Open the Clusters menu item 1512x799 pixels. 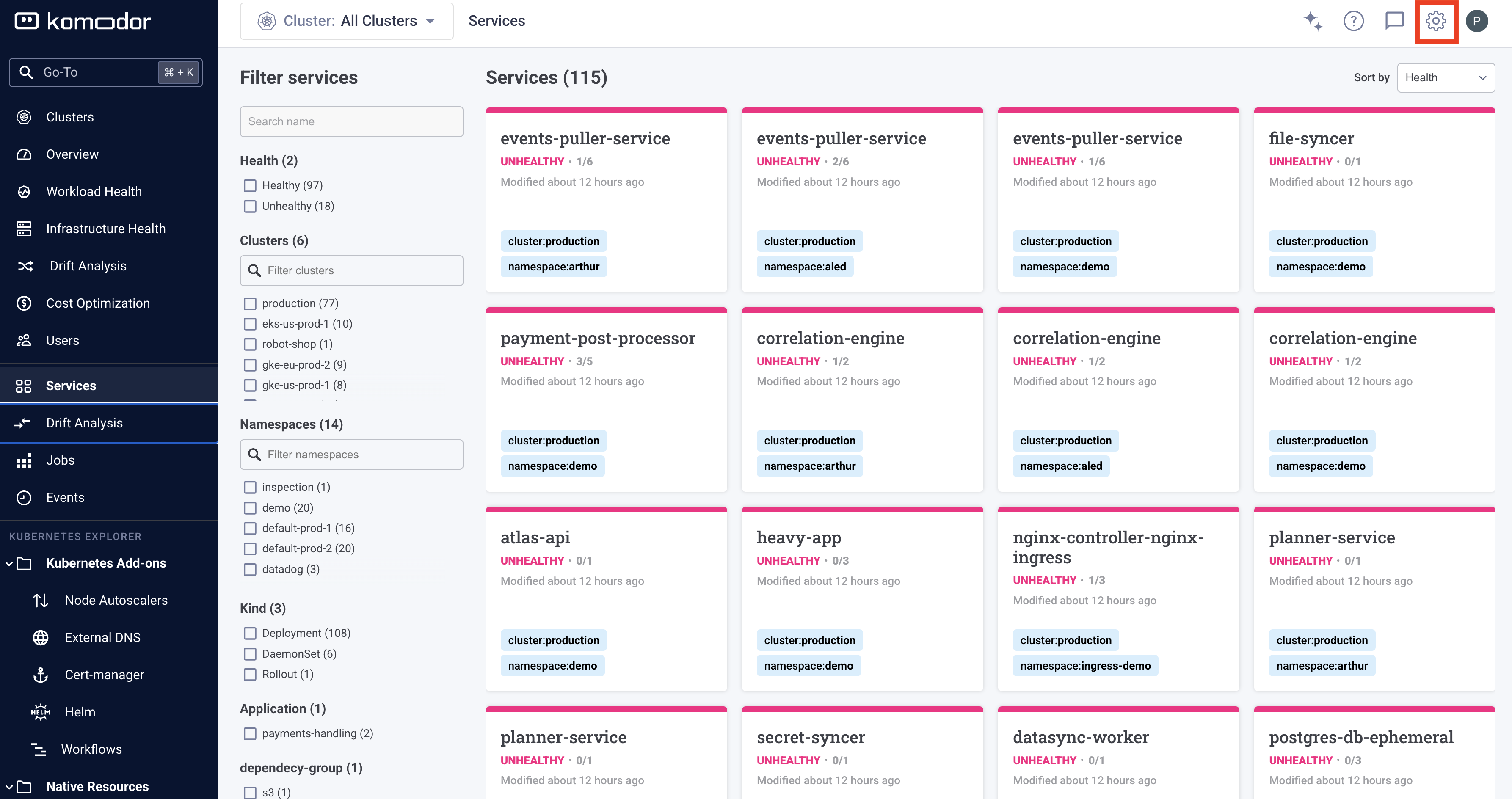tap(109, 117)
